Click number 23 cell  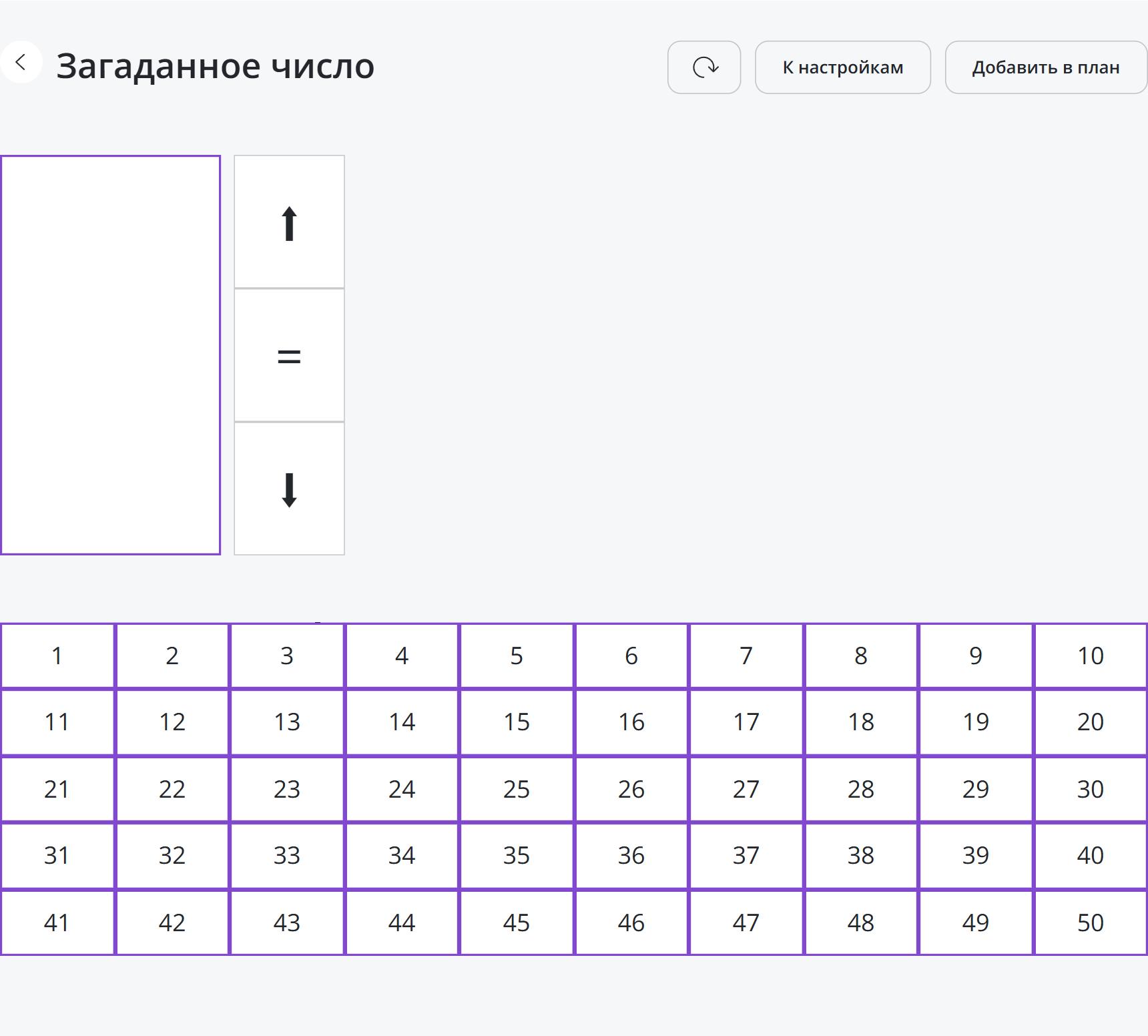287,789
